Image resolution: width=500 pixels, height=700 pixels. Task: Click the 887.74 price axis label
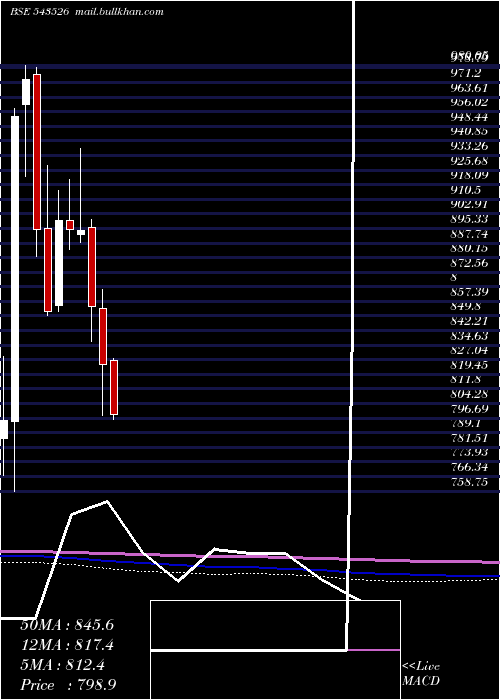pos(469,233)
